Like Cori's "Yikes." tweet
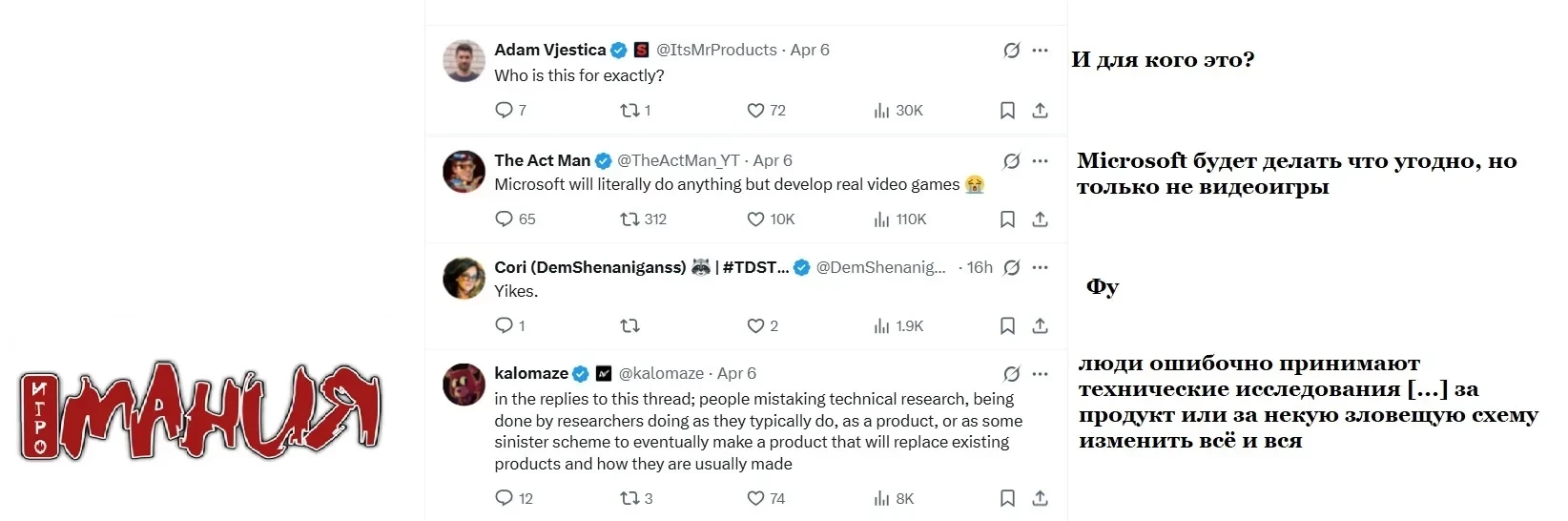 coord(755,326)
